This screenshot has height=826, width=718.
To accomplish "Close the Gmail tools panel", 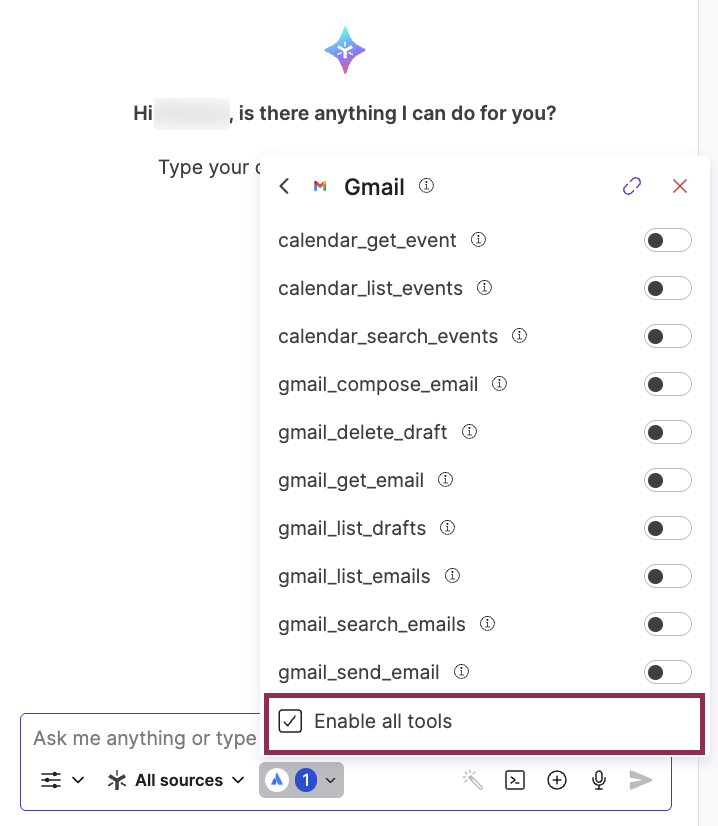I will tap(680, 186).
